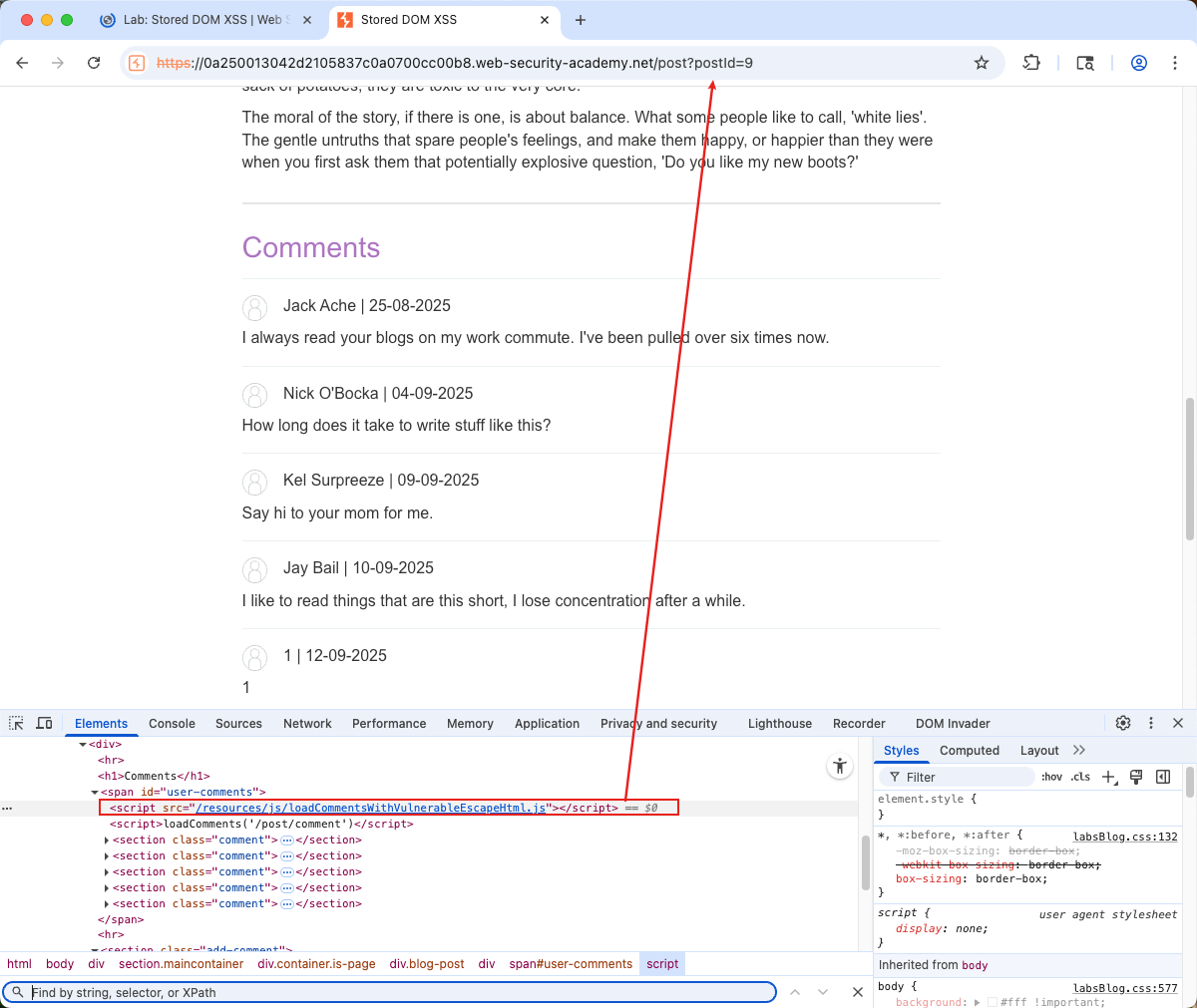1197x1008 pixels.
Task: Click the #fff background color swatch
Action: coord(993,1002)
